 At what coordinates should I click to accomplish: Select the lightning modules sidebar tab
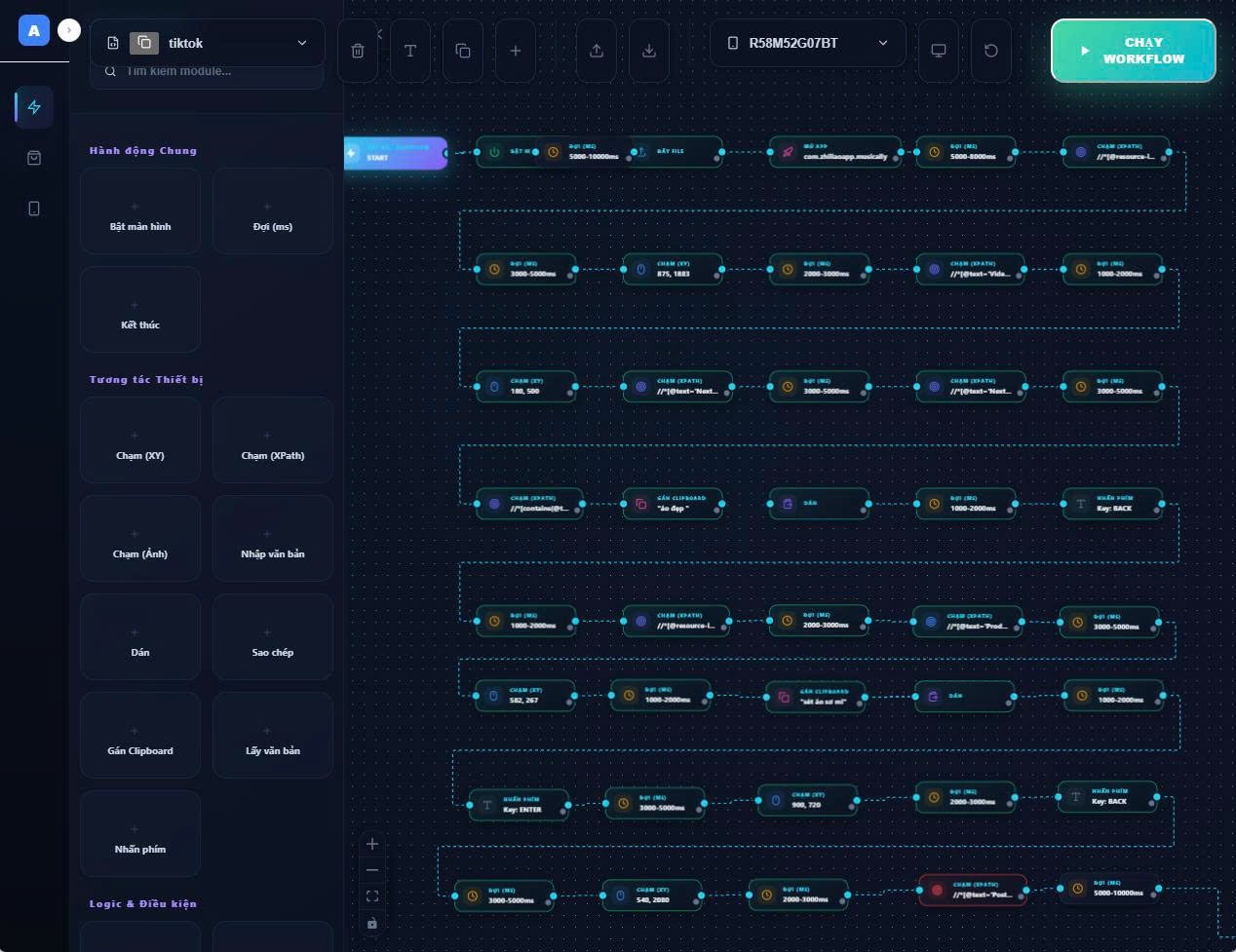34,107
